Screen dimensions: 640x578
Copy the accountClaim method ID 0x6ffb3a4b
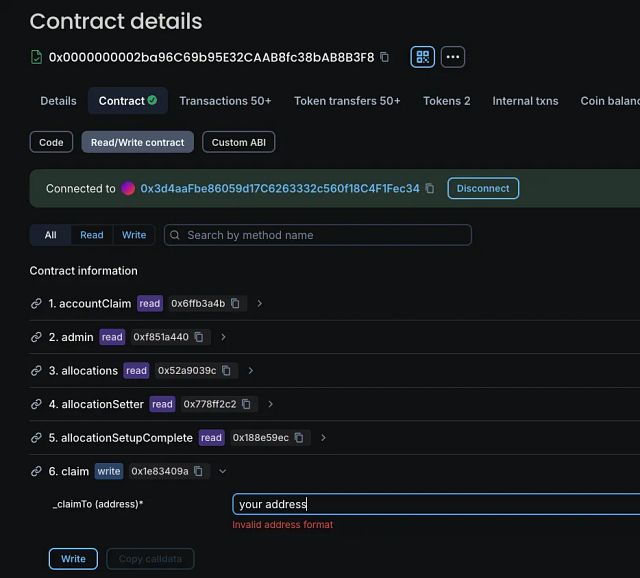[236, 303]
